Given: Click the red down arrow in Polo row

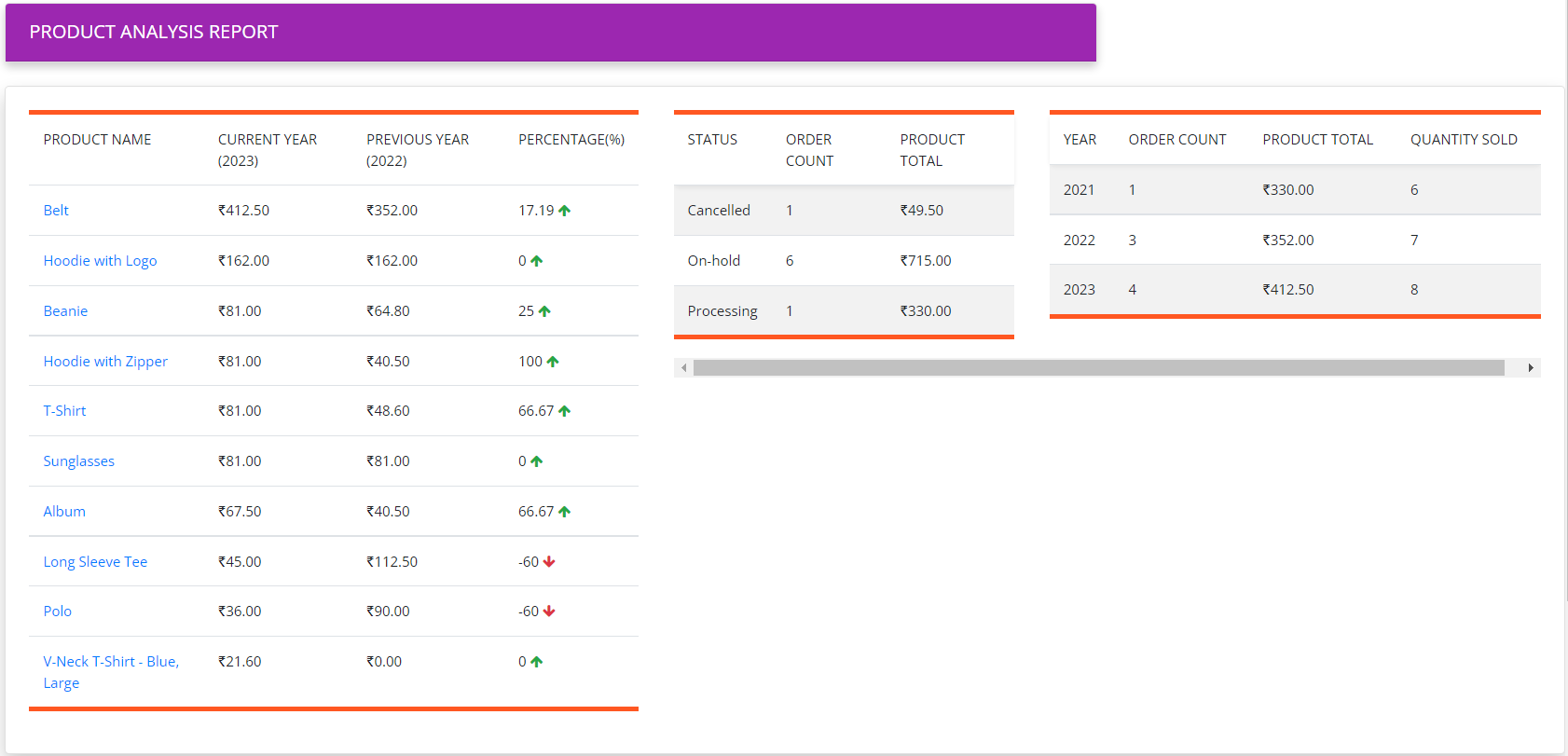Looking at the screenshot, I should (549, 612).
